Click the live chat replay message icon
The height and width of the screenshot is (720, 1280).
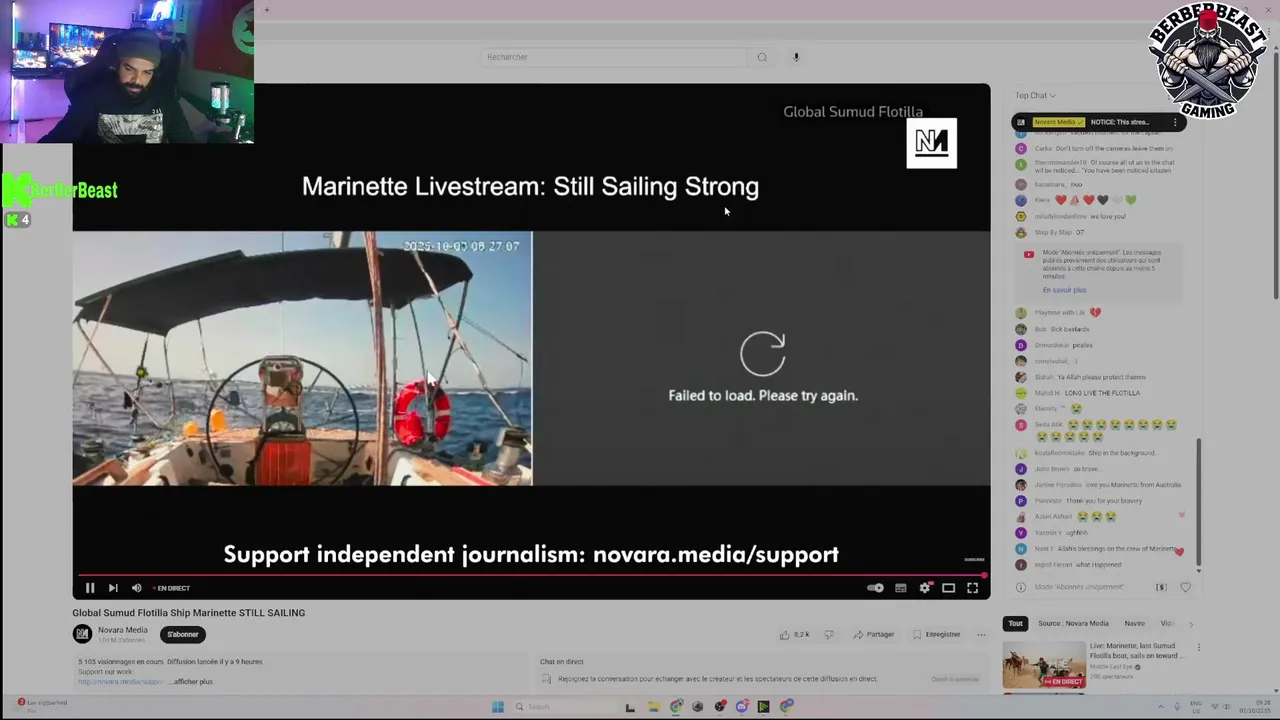point(546,679)
